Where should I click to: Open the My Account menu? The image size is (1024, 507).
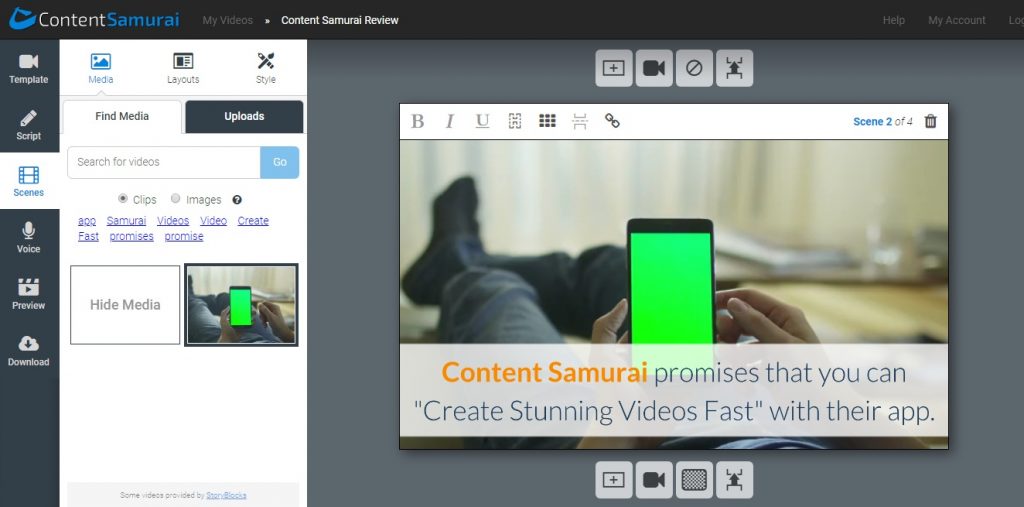click(957, 20)
